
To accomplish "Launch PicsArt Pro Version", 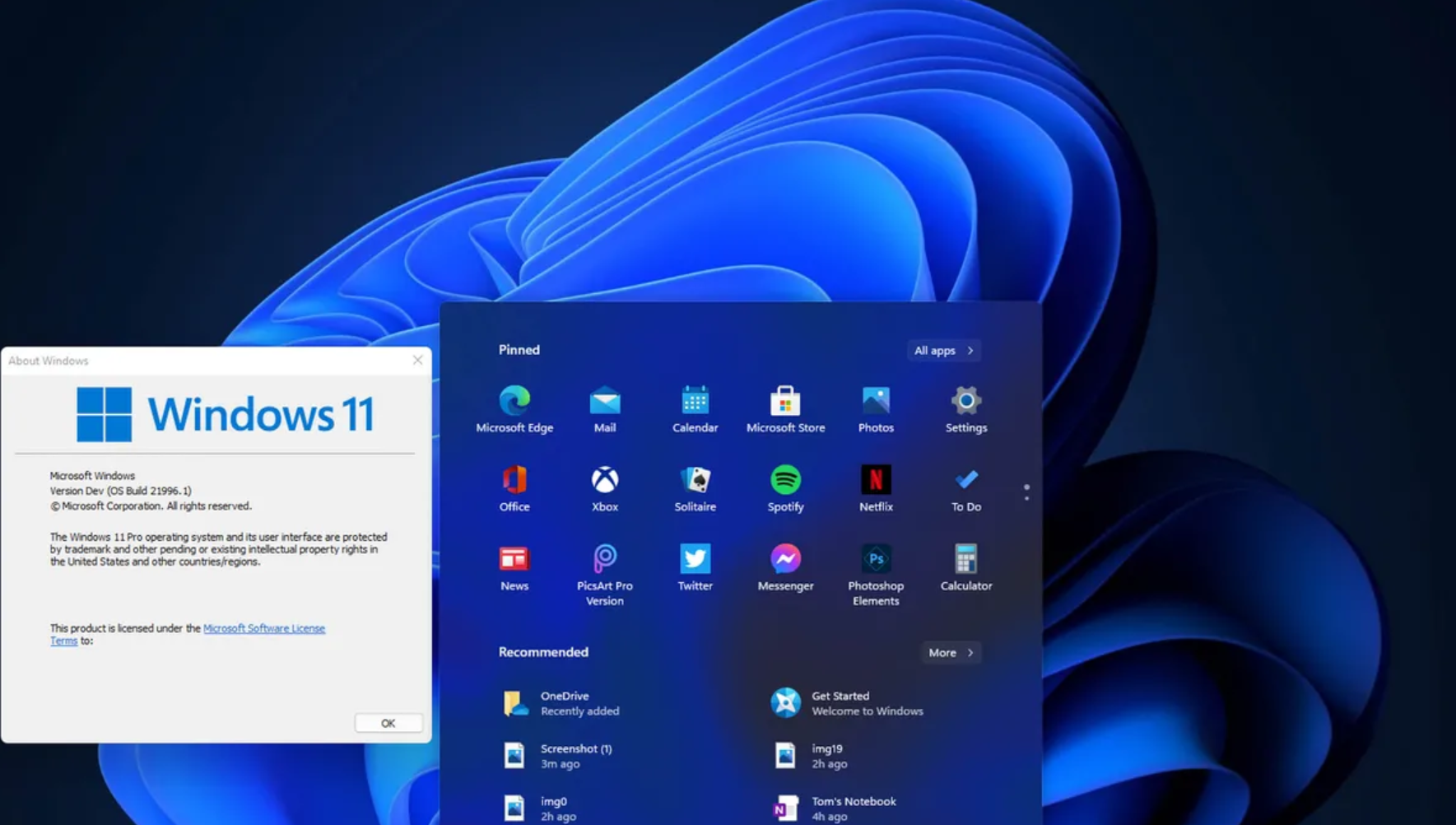I will tap(605, 575).
